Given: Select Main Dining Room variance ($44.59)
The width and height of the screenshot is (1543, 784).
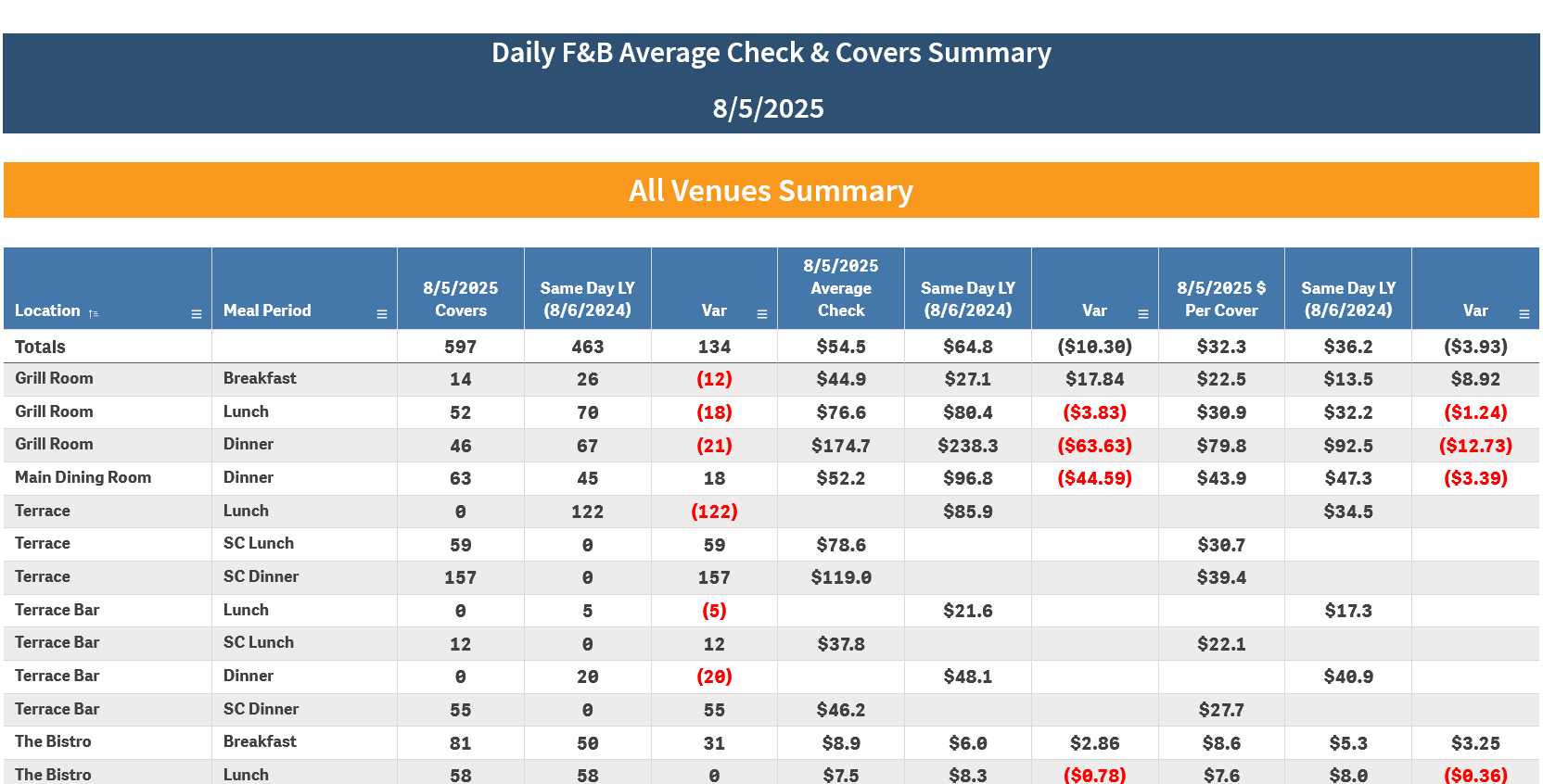Looking at the screenshot, I should pyautogui.click(x=1095, y=478).
